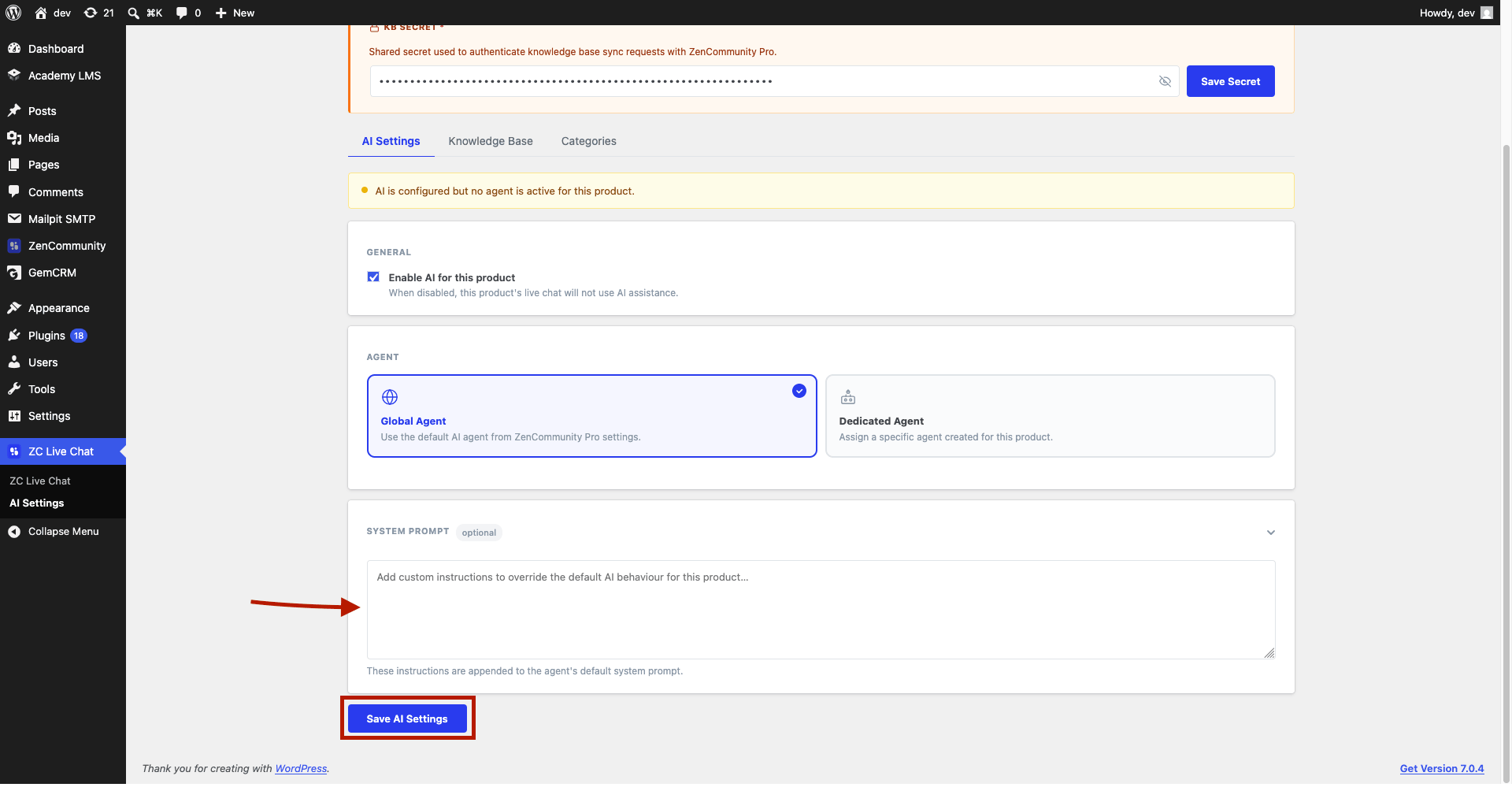Click Howdy, dev account menu
Viewport: 1512px width, 802px height.
(1455, 13)
